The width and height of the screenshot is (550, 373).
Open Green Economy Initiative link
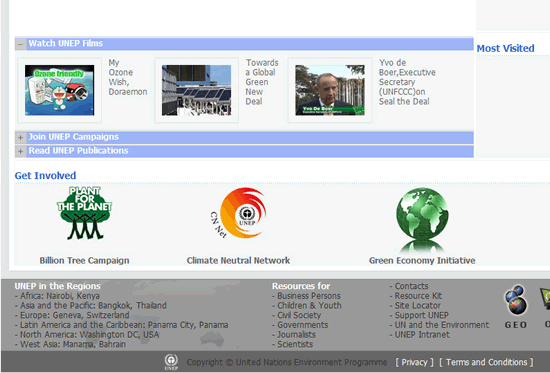coord(422,261)
